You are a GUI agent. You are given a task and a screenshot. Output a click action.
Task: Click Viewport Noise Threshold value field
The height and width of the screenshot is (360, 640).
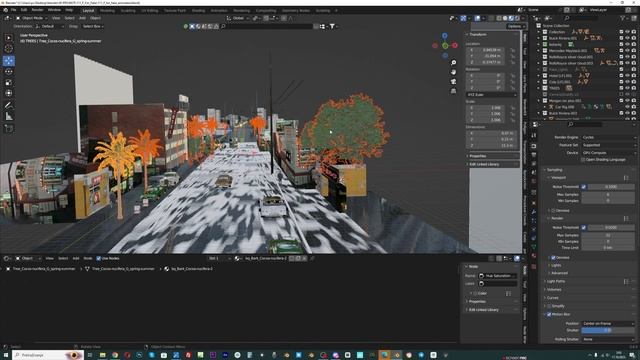tap(611, 187)
